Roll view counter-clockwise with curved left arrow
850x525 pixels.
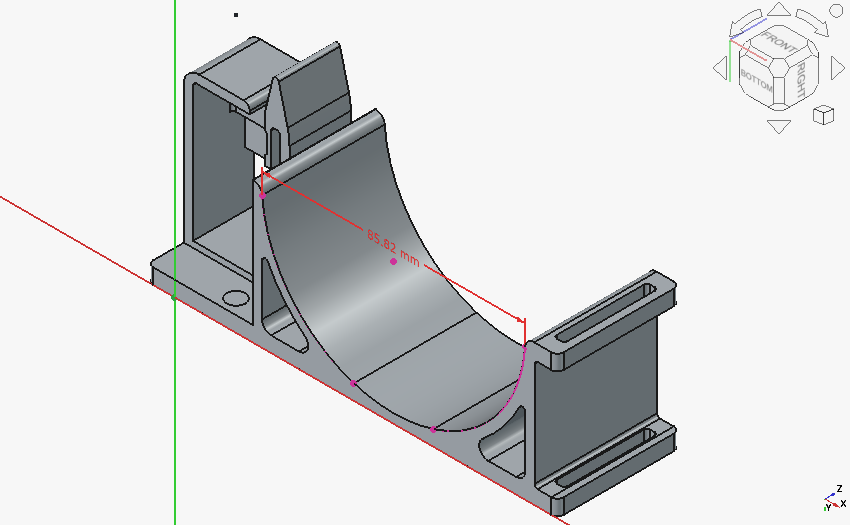(745, 23)
